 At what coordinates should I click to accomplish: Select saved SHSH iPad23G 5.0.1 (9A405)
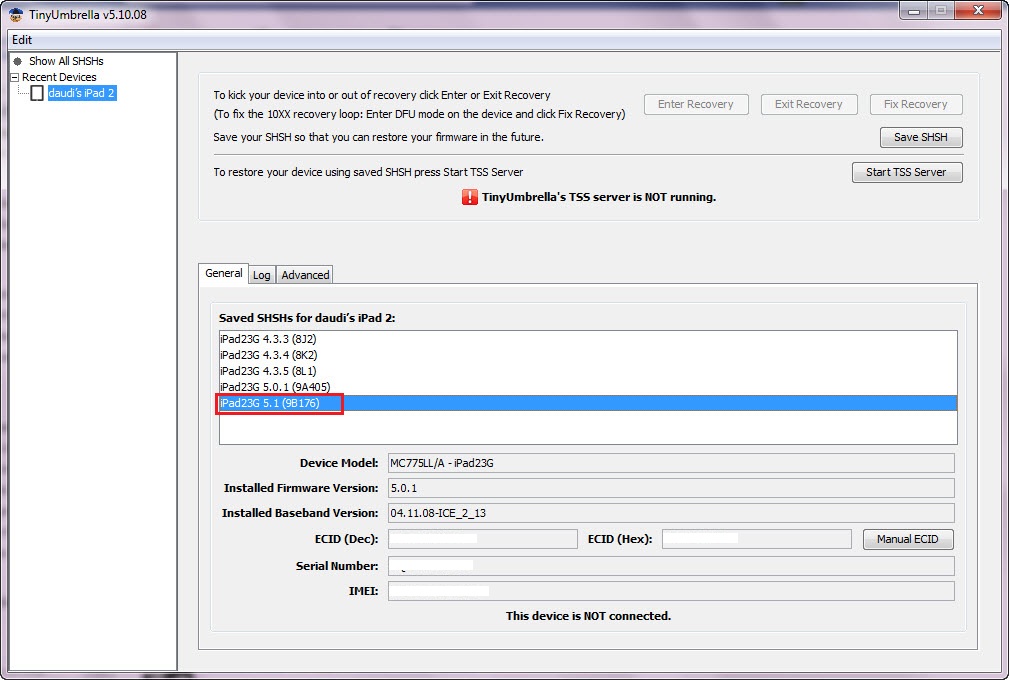(x=588, y=387)
